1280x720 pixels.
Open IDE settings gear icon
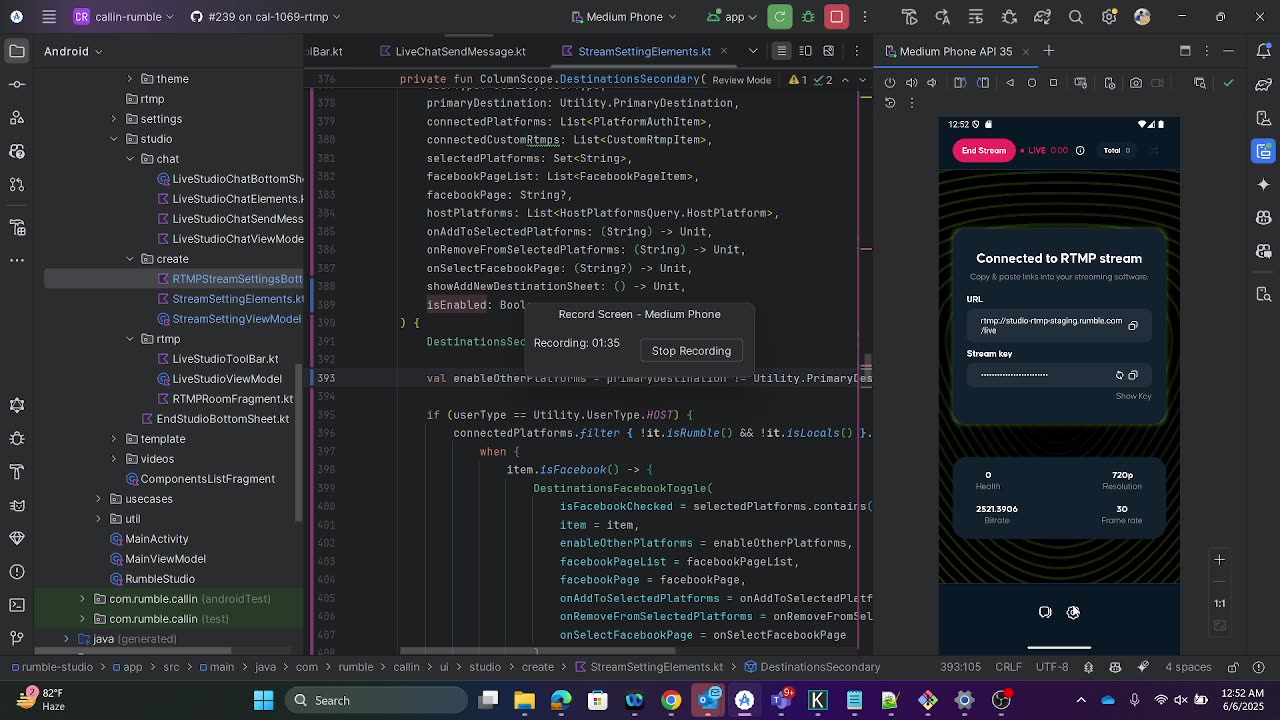[1109, 17]
